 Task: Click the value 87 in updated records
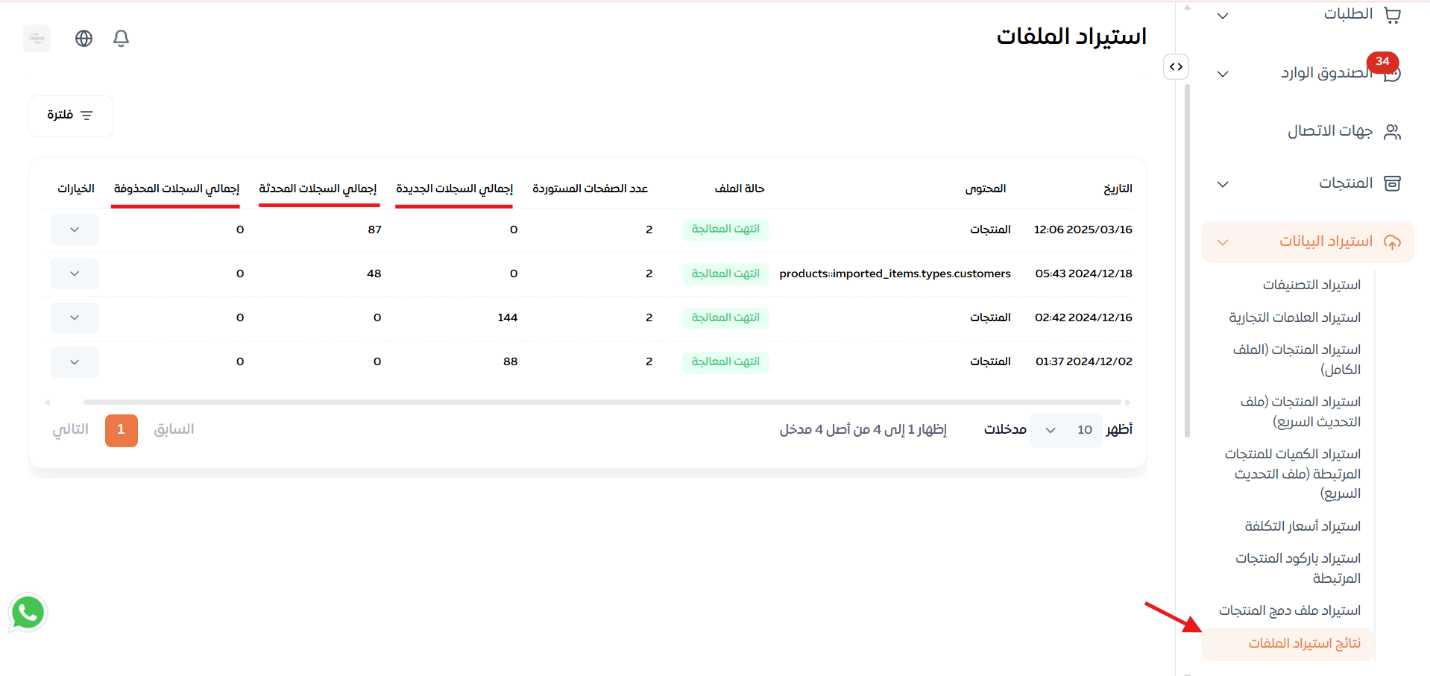click(x=375, y=229)
